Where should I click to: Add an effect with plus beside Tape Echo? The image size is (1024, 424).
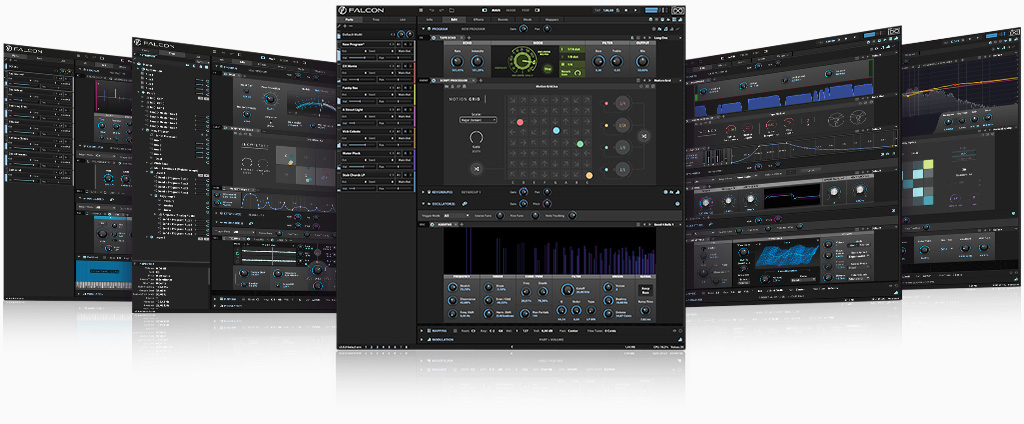(x=469, y=38)
